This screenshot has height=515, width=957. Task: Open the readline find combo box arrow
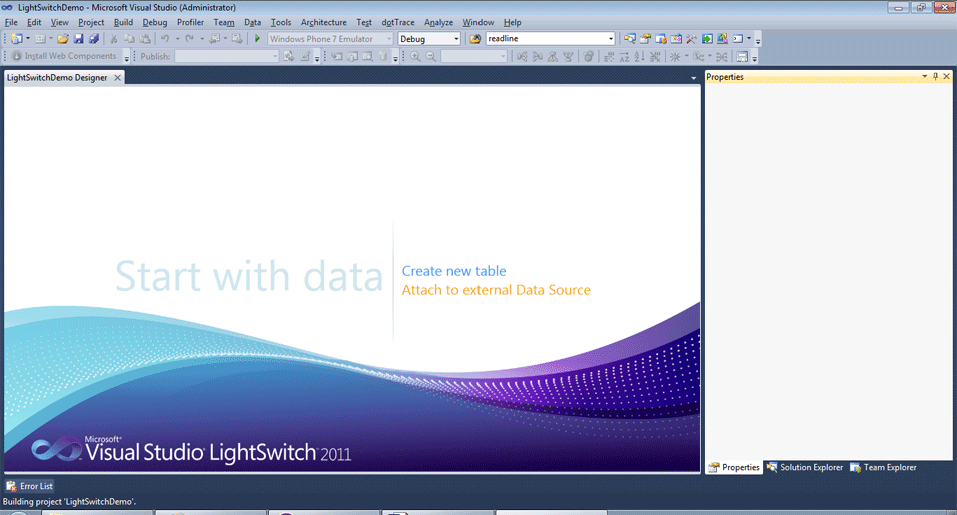[x=610, y=38]
